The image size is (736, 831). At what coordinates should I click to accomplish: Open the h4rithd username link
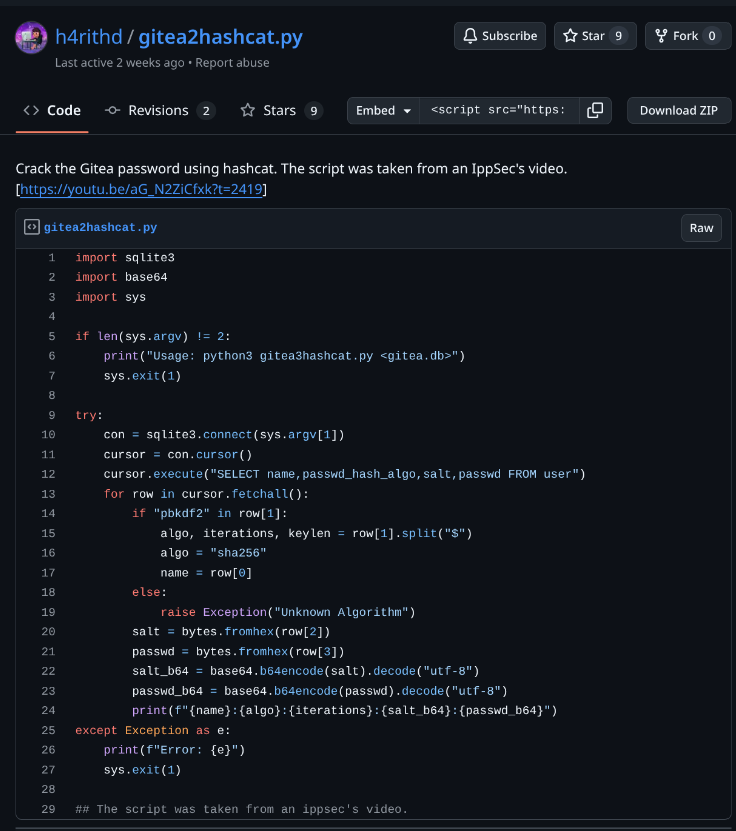pyautogui.click(x=88, y=37)
